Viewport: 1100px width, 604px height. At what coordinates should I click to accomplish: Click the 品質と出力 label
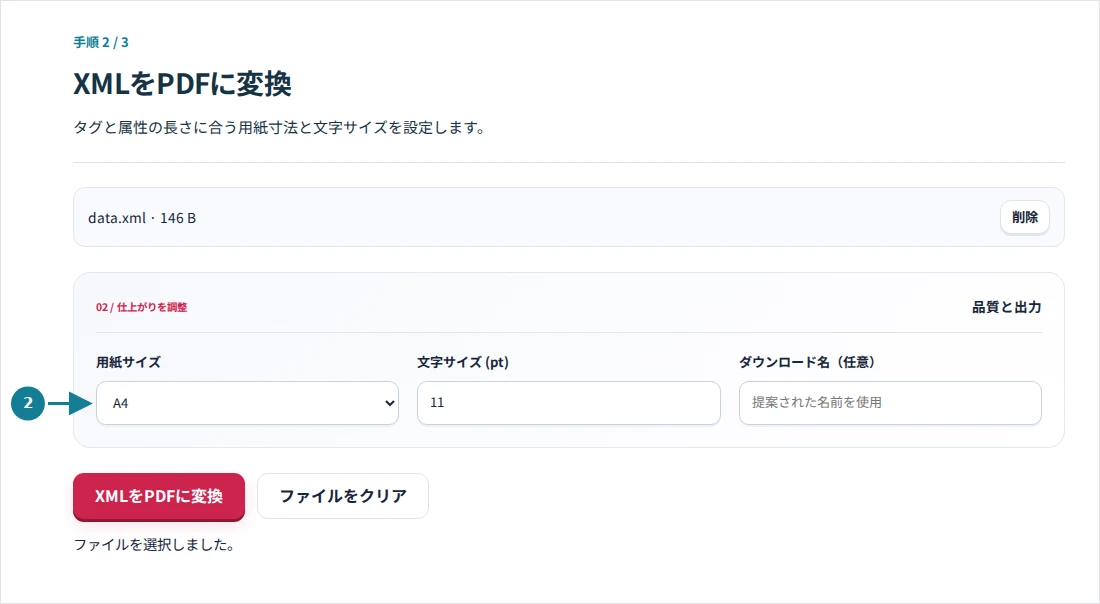pyautogui.click(x=1006, y=307)
